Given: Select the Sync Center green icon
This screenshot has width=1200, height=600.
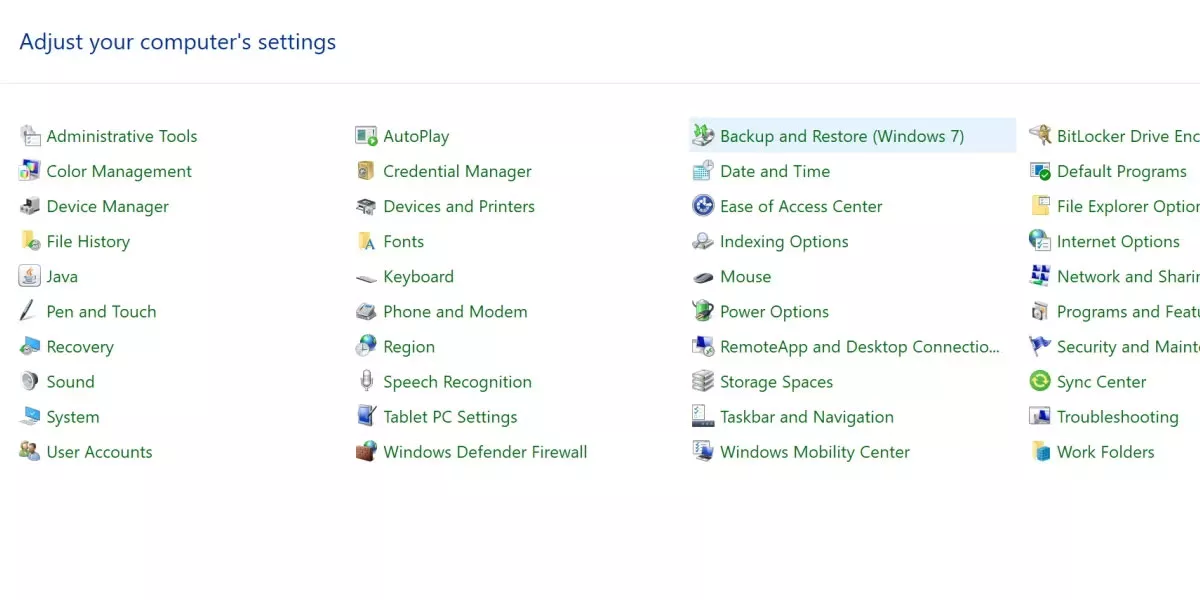Looking at the screenshot, I should (x=1040, y=382).
